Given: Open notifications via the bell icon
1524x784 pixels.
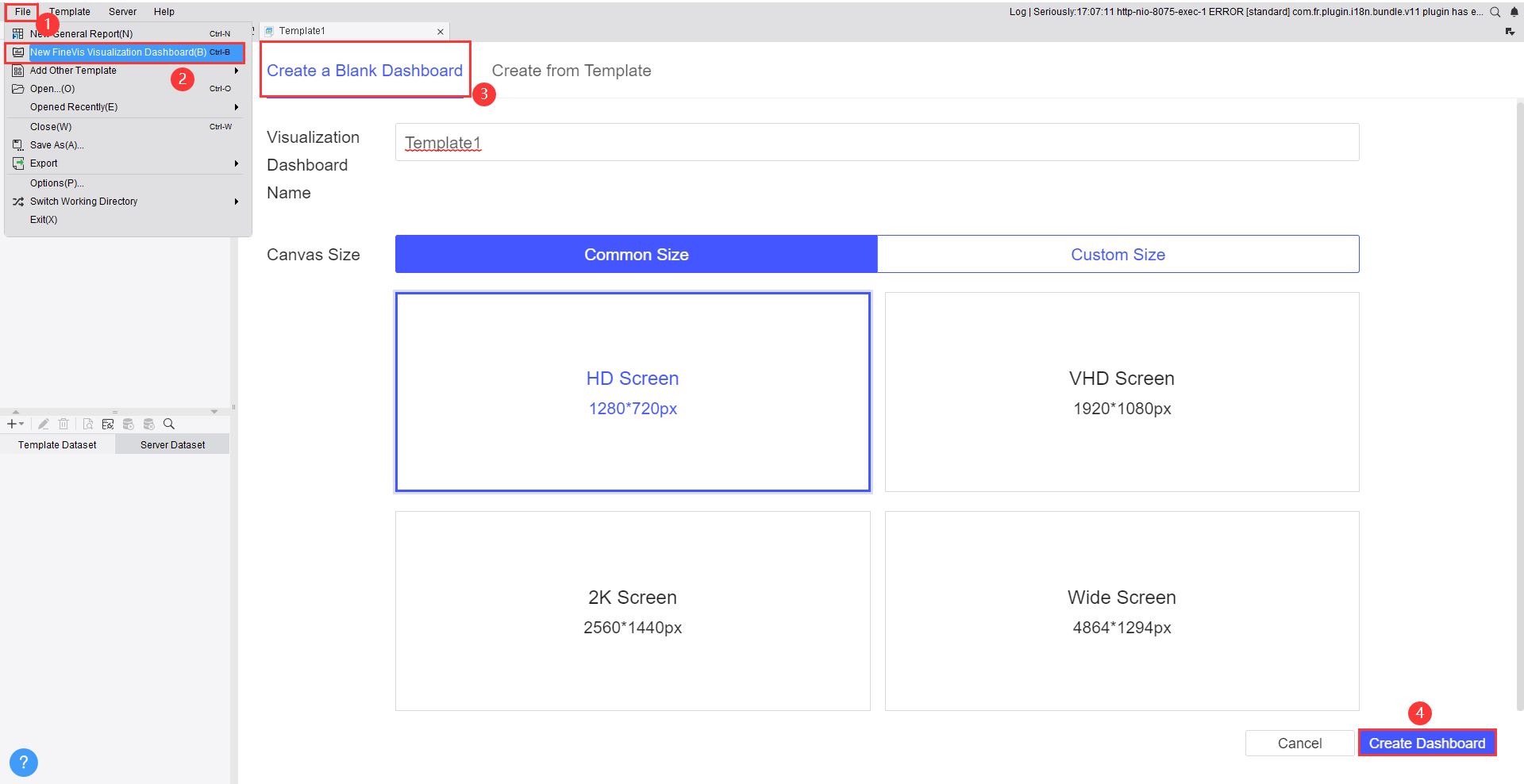Looking at the screenshot, I should tap(1514, 11).
